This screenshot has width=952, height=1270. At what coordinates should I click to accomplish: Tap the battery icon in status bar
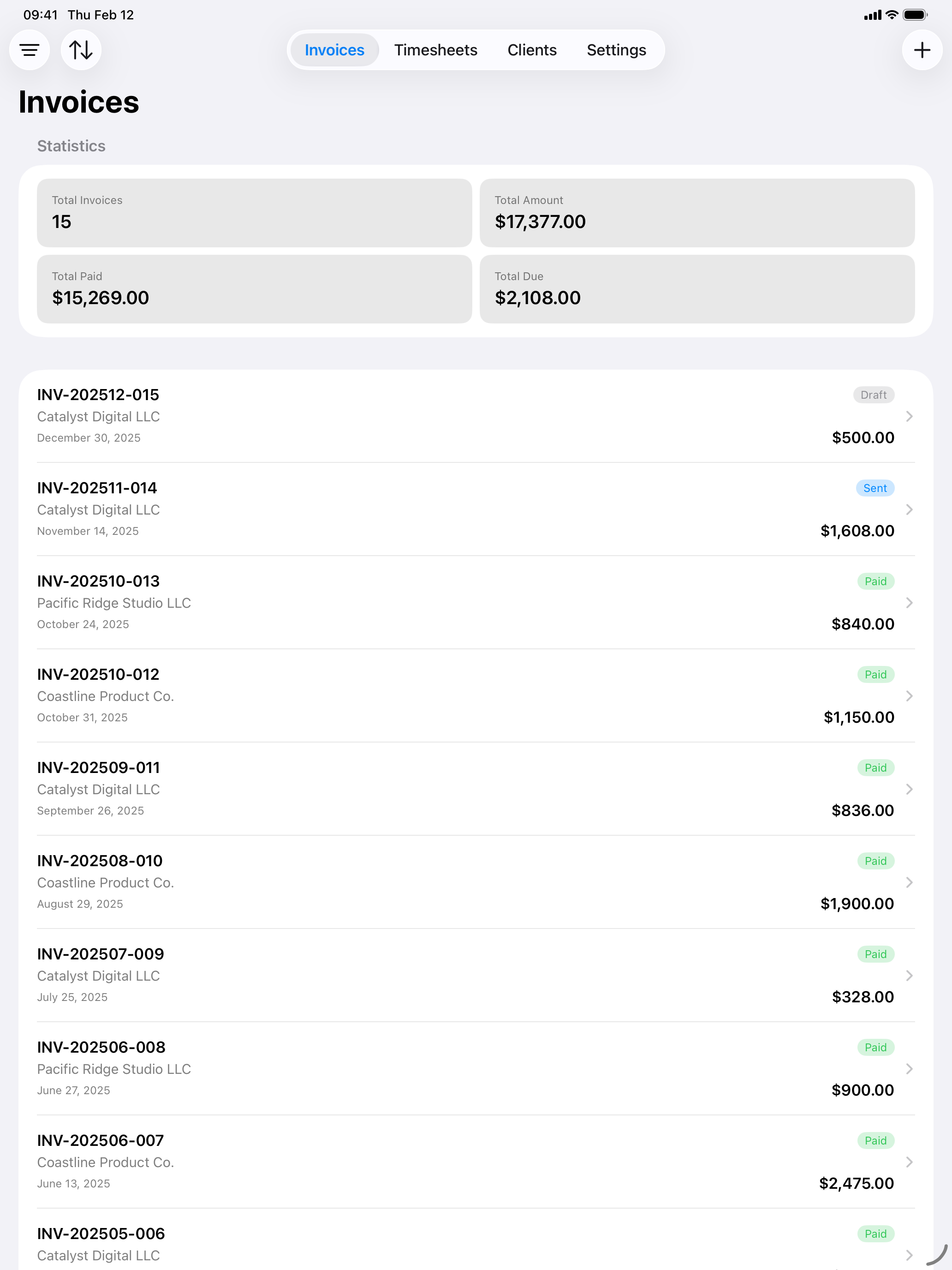pos(915,15)
